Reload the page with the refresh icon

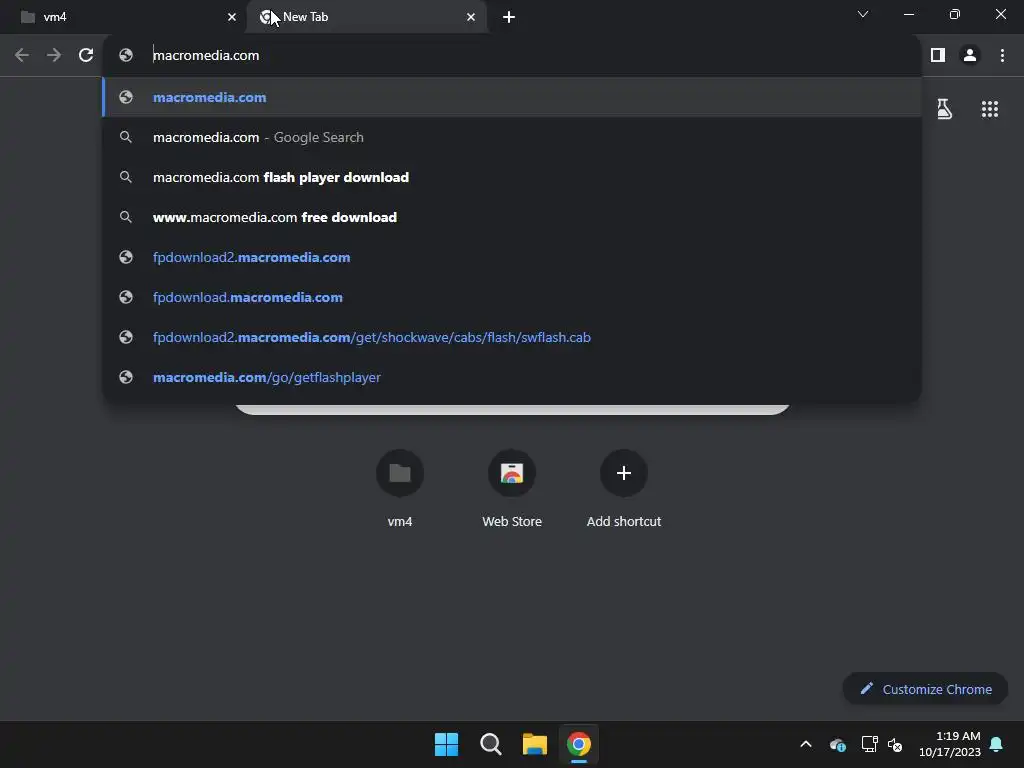click(86, 55)
